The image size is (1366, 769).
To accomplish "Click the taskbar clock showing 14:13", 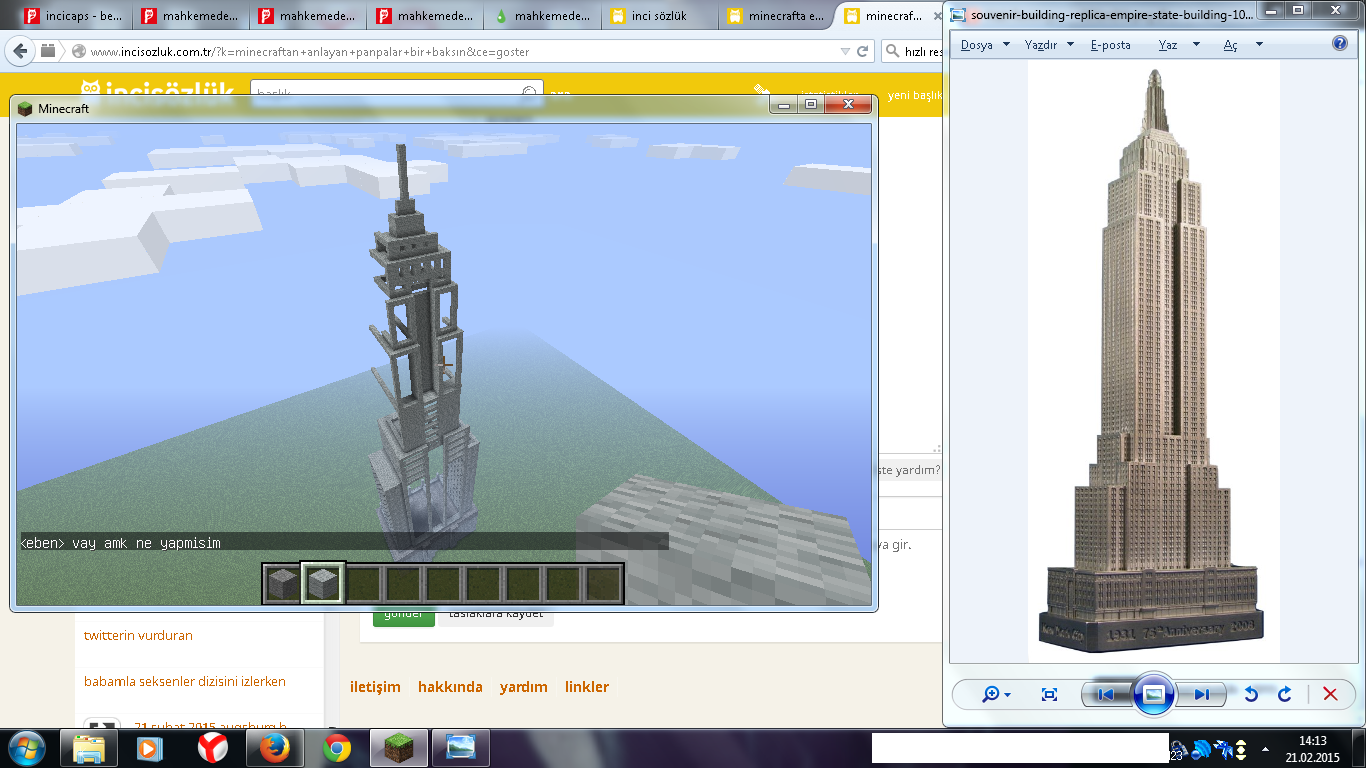I will [1312, 749].
